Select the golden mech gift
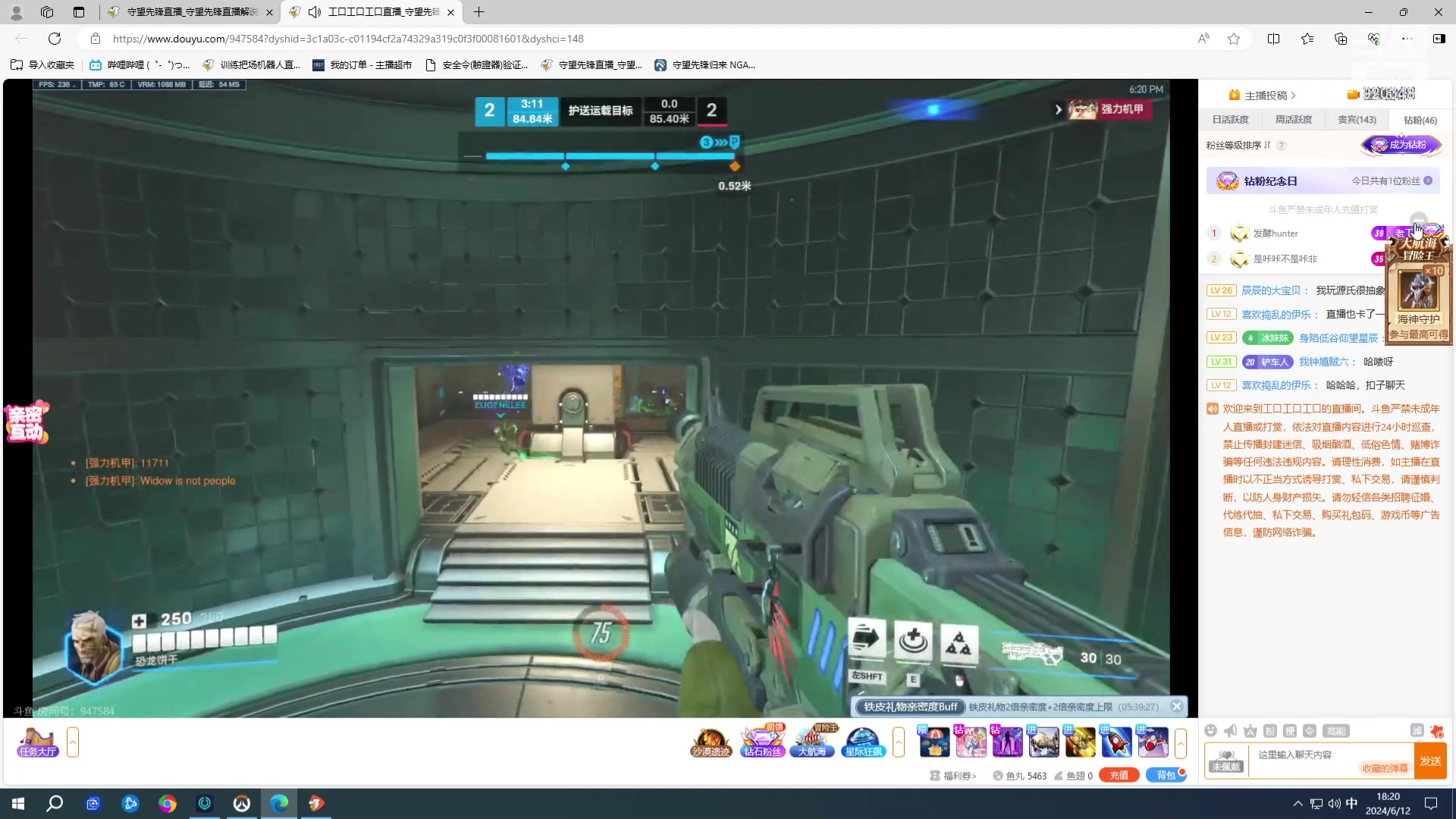Screen dimensions: 1456x819 pos(1079,742)
